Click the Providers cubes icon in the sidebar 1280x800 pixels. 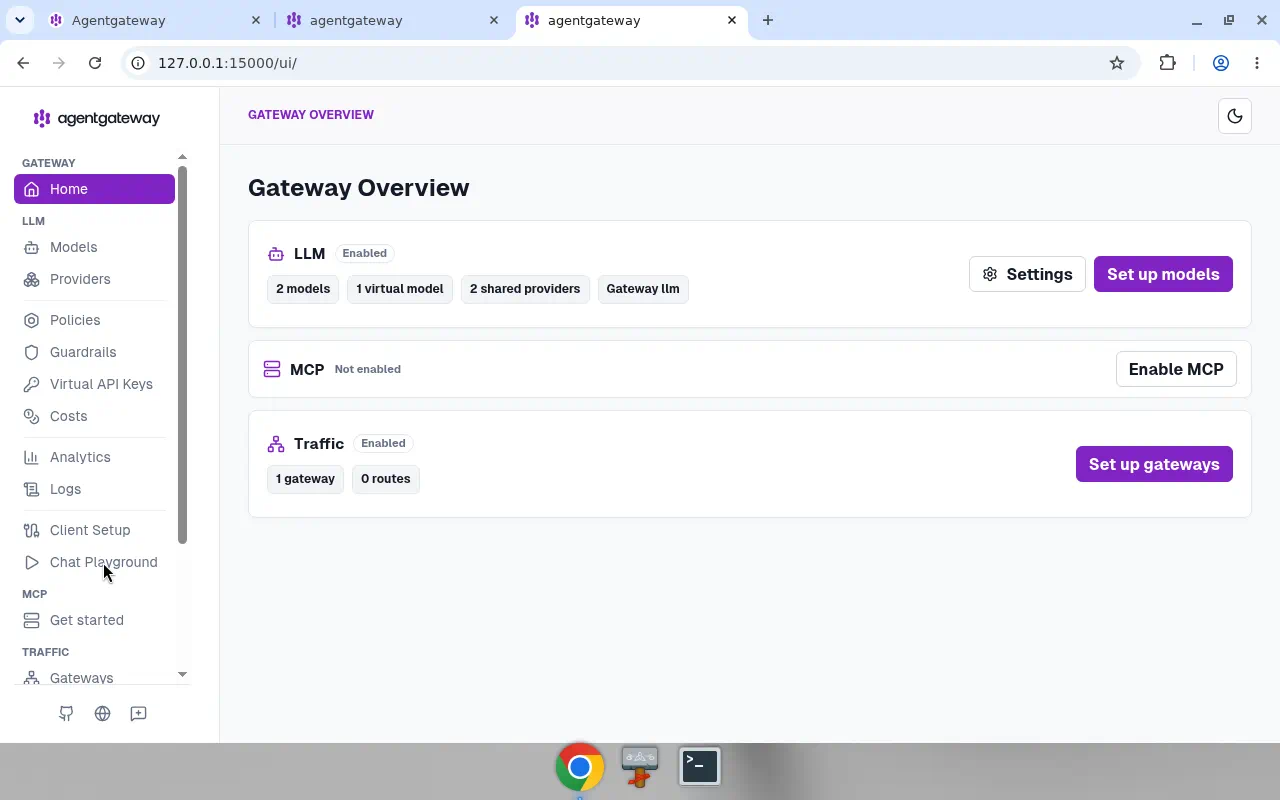[31, 279]
